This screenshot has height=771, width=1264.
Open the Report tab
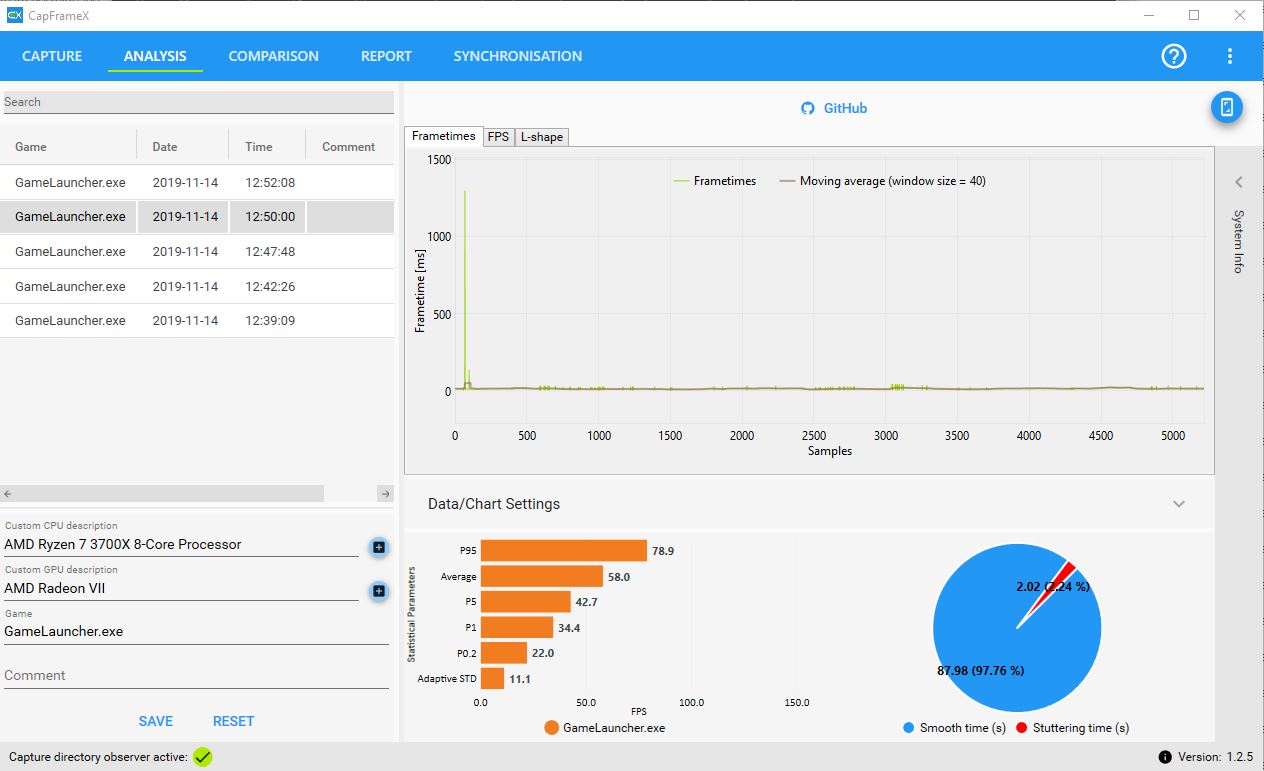click(386, 56)
